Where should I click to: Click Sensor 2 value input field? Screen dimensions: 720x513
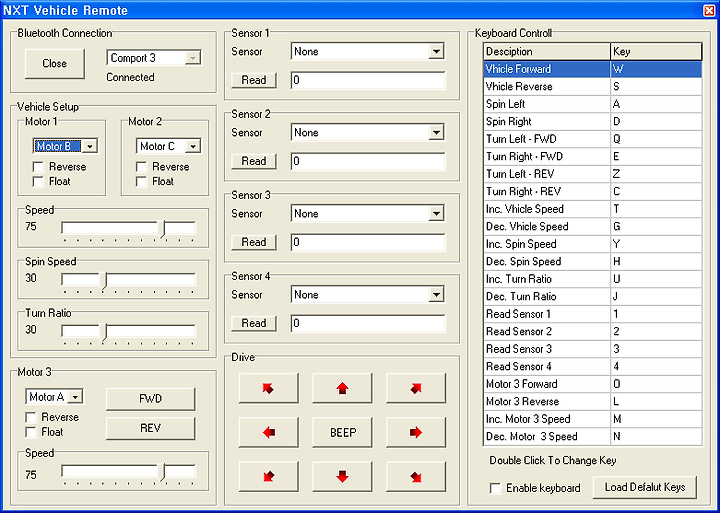(368, 161)
